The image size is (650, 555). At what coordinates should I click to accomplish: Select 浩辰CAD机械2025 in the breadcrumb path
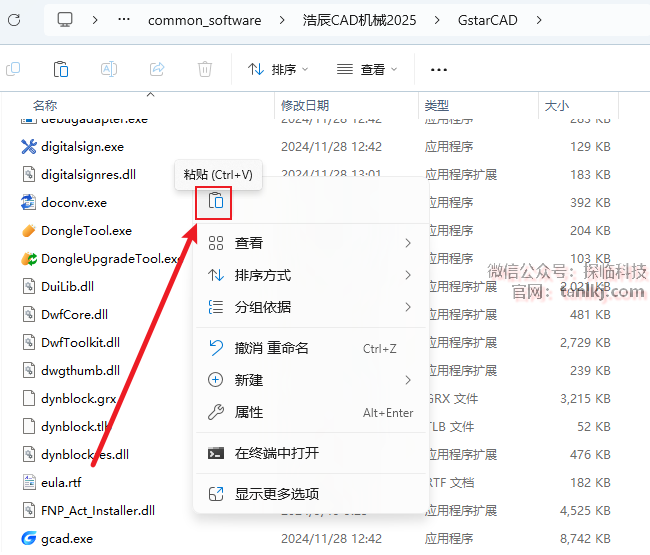coord(359,20)
